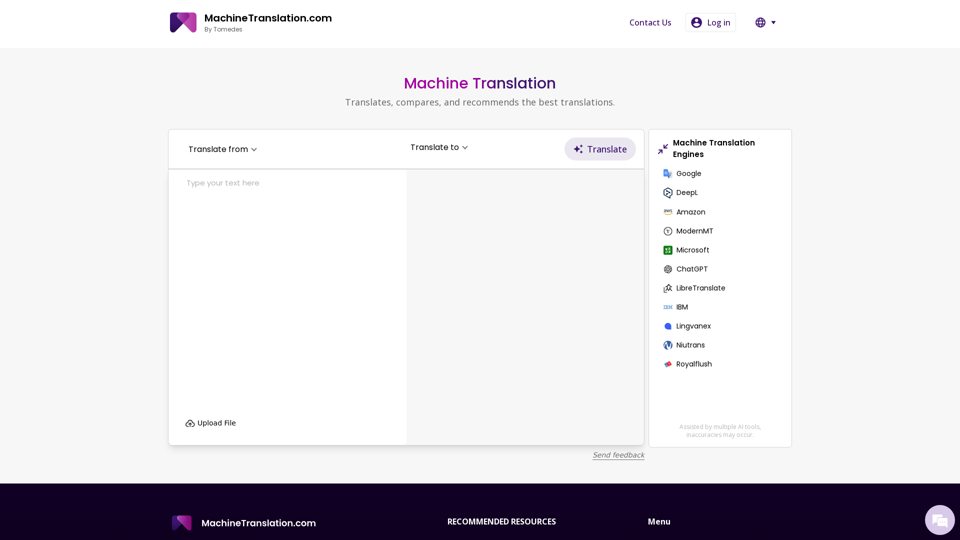The height and width of the screenshot is (540, 960).
Task: Select the LibreTranslate engine label
Action: pos(700,288)
